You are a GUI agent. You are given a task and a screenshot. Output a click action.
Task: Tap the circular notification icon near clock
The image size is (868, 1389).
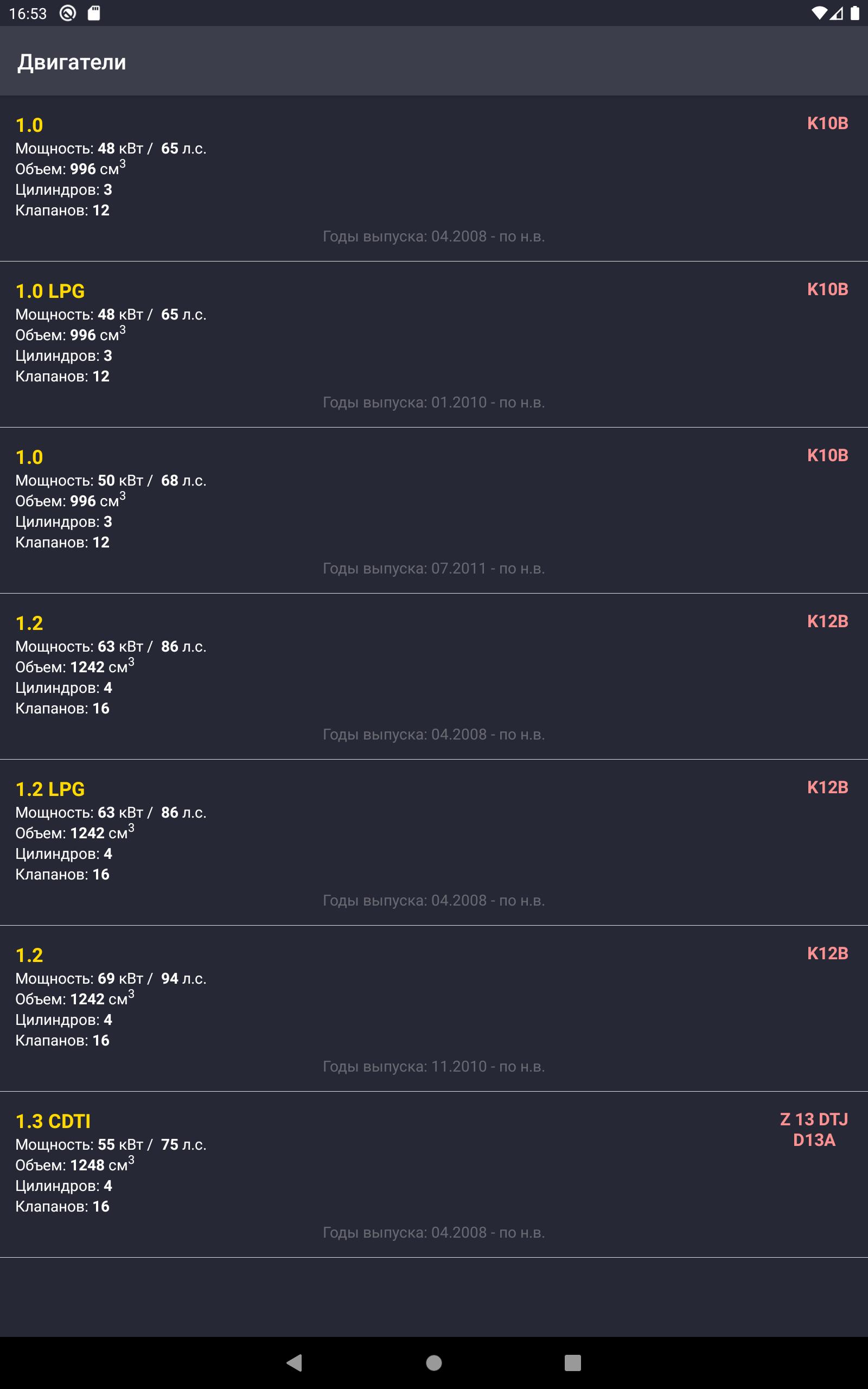tap(68, 13)
